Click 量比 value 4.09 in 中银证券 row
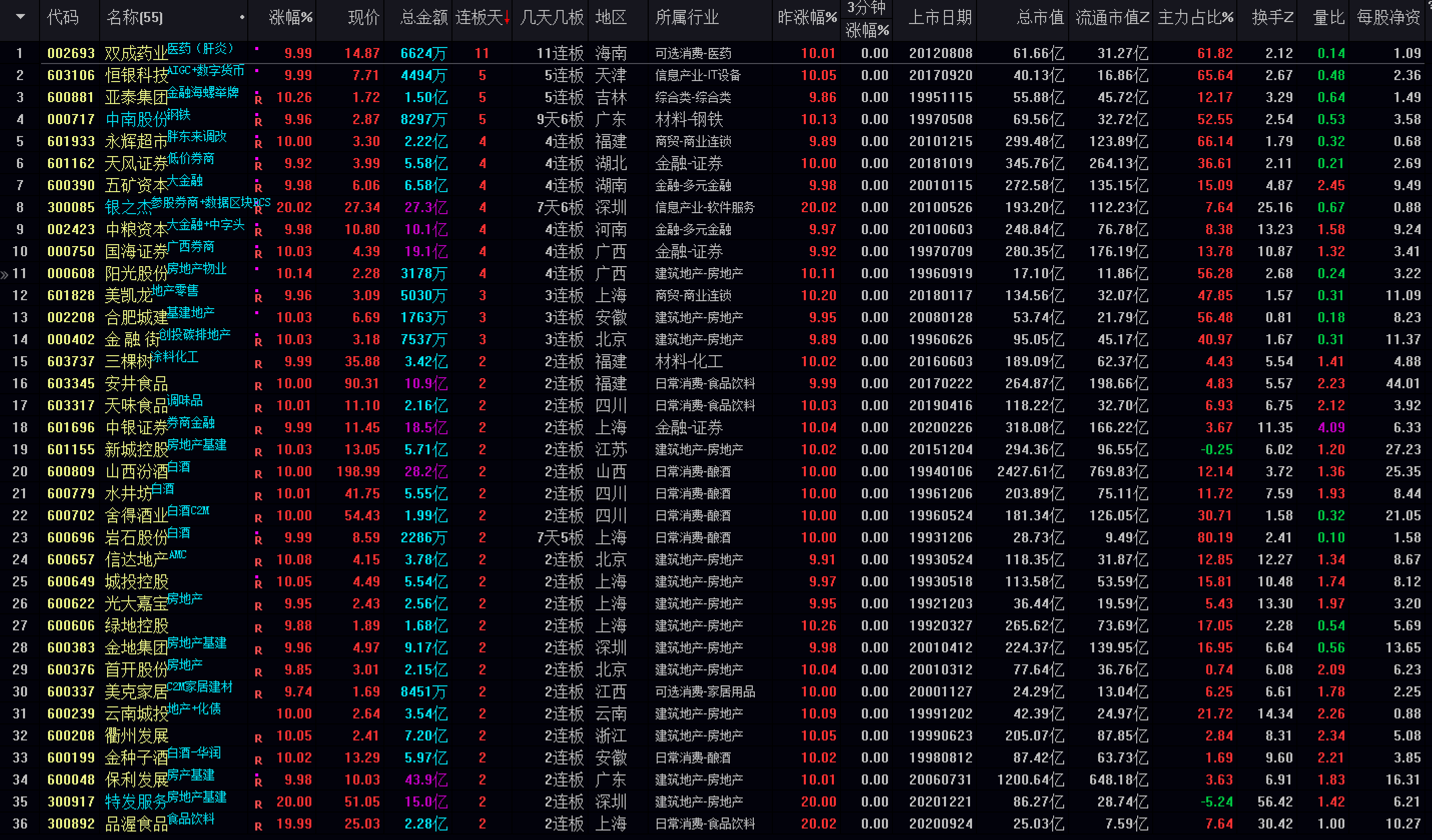This screenshot has height=840, width=1432. pyautogui.click(x=1331, y=428)
